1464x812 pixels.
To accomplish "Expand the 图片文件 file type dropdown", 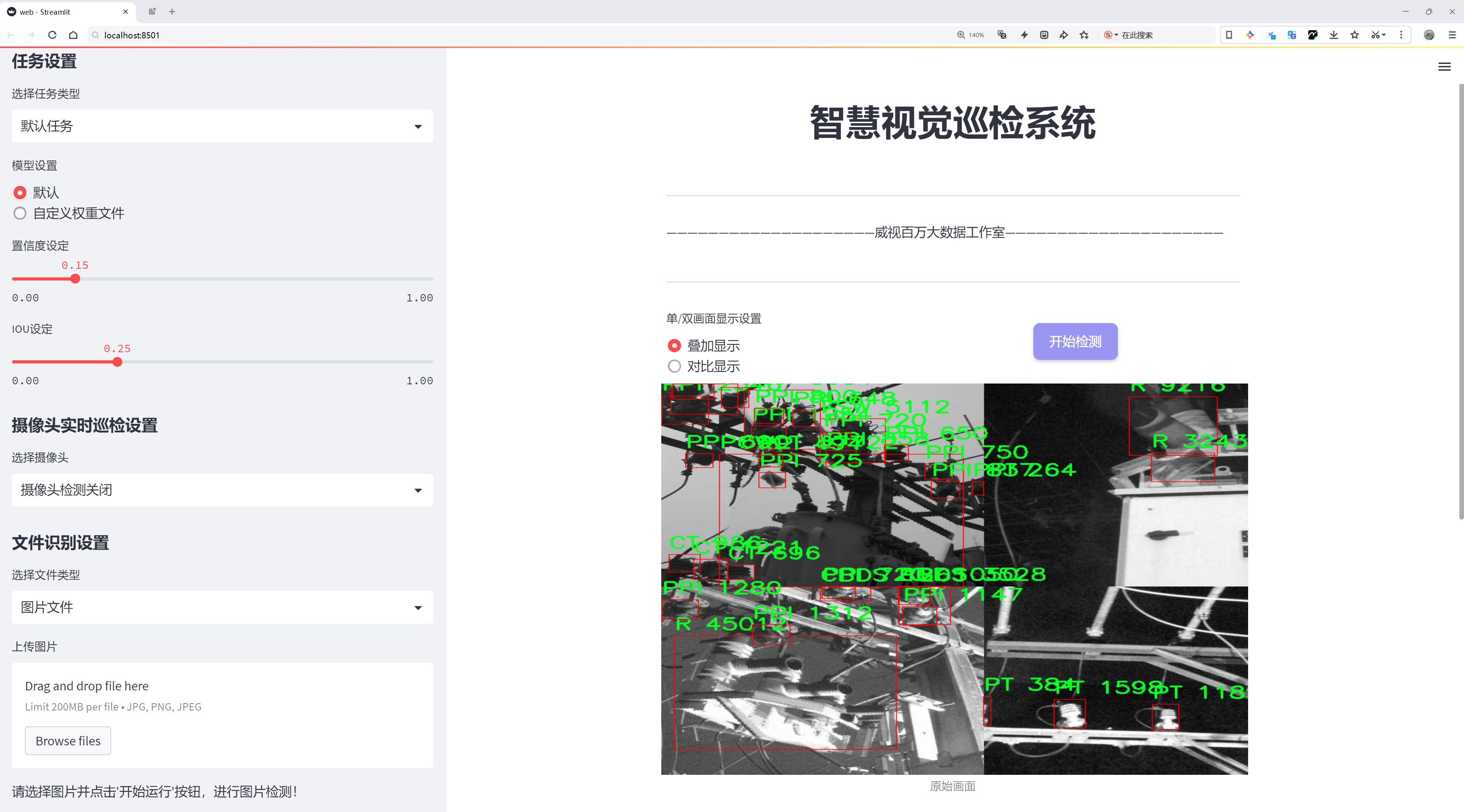I will (x=222, y=607).
